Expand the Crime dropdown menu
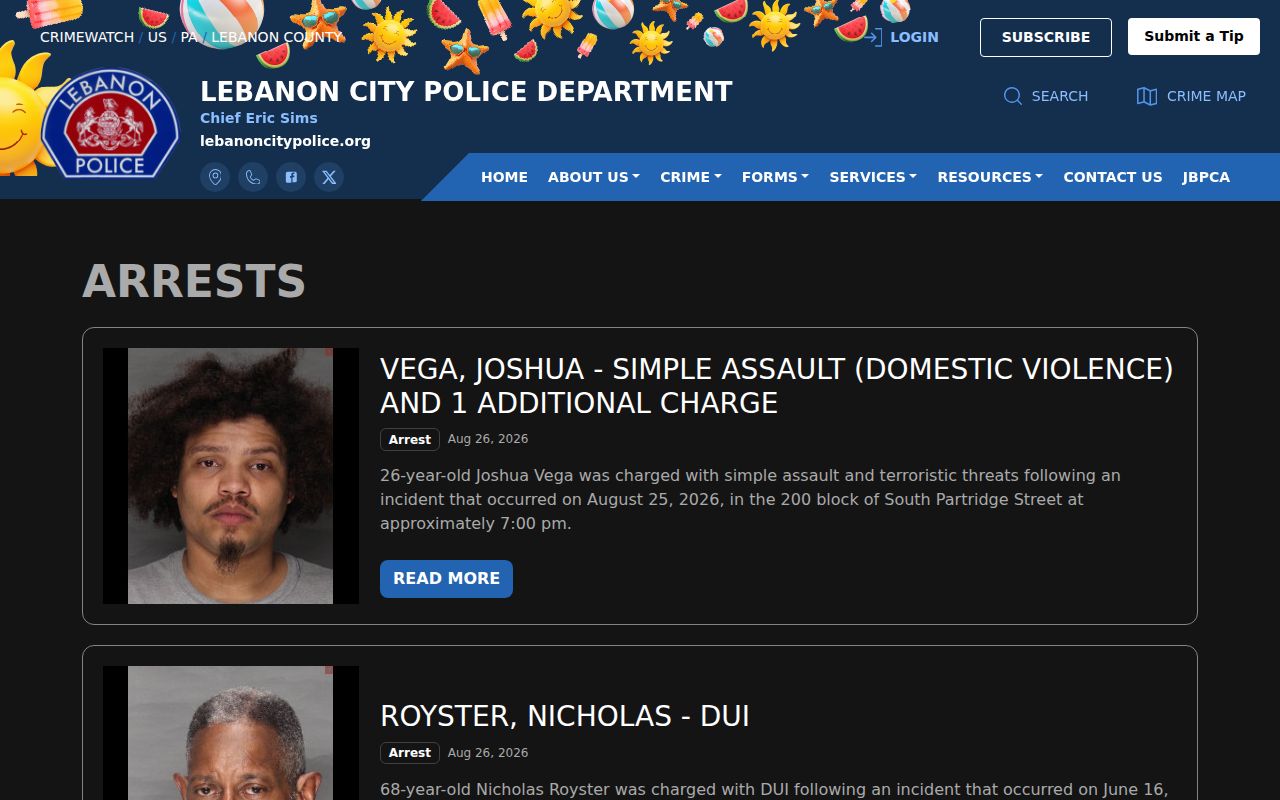The height and width of the screenshot is (800, 1280). [691, 177]
